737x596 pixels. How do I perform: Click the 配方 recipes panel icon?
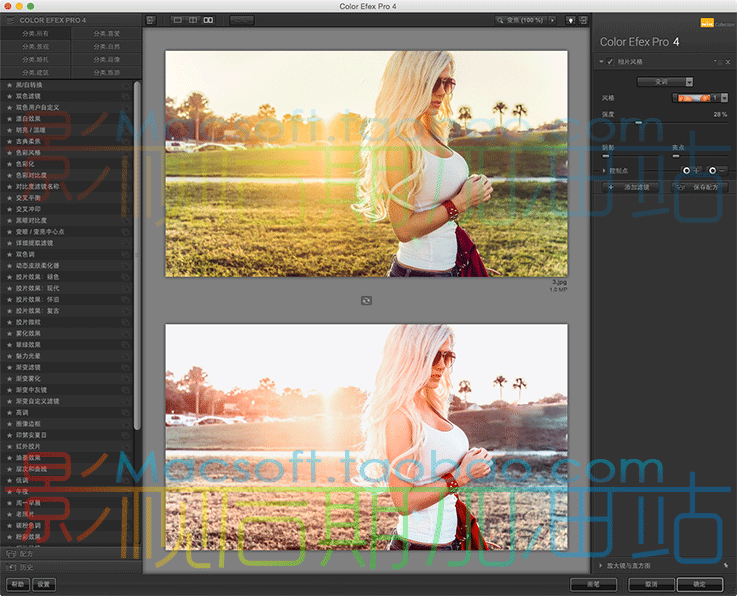pyautogui.click(x=11, y=554)
